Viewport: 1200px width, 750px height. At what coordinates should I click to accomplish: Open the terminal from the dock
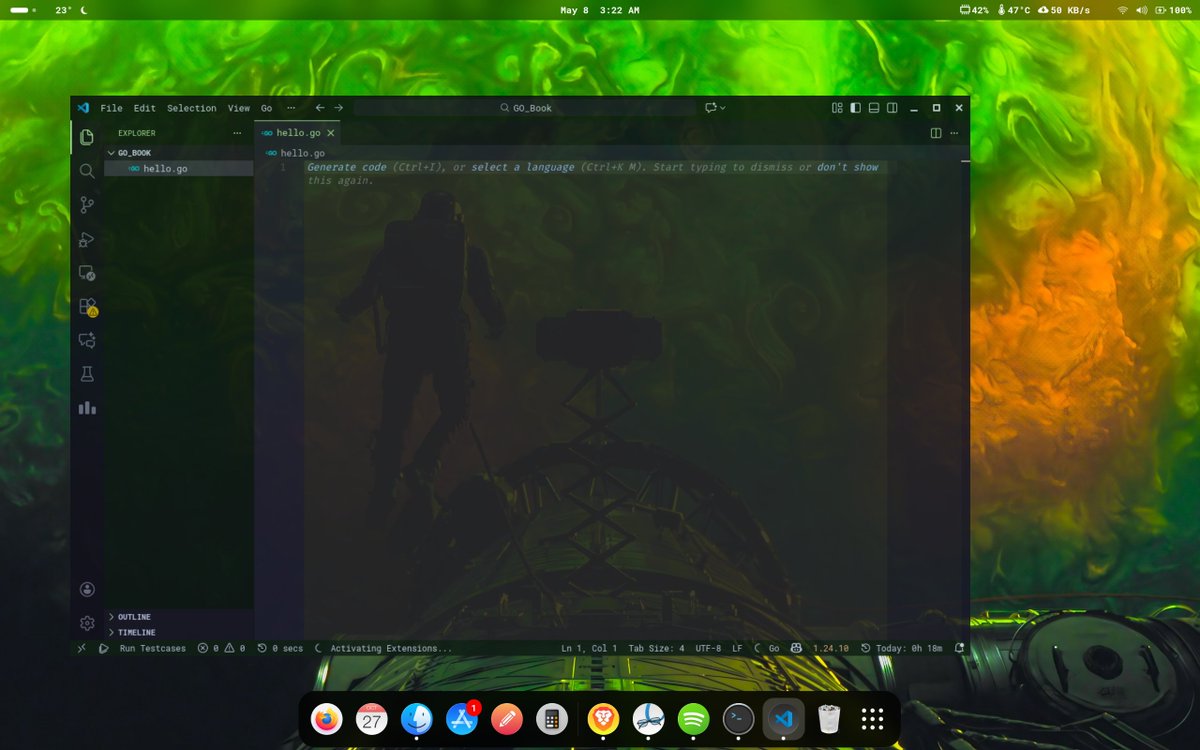coord(738,719)
